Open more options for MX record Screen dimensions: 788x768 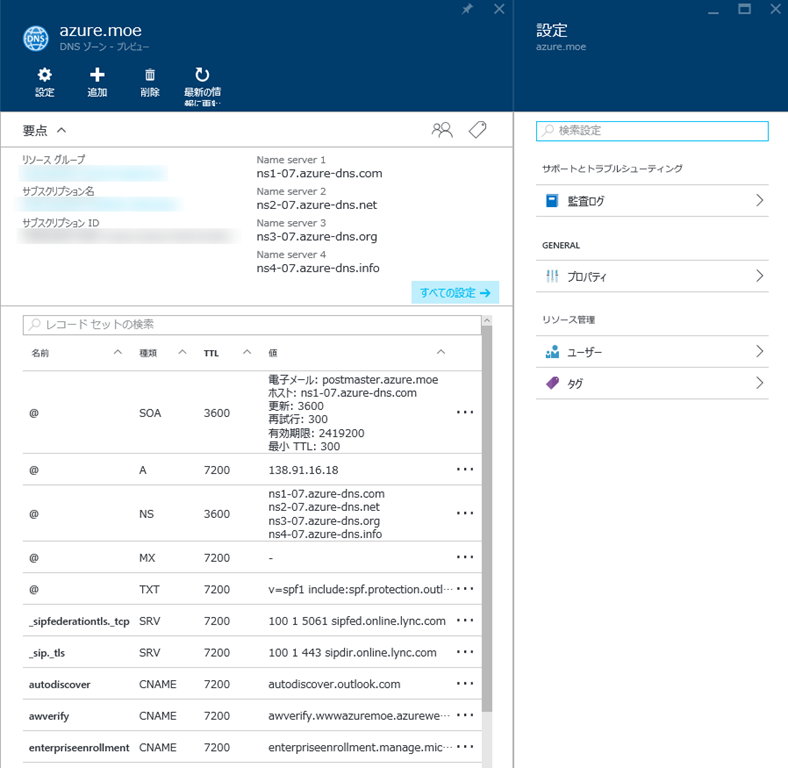pos(465,557)
